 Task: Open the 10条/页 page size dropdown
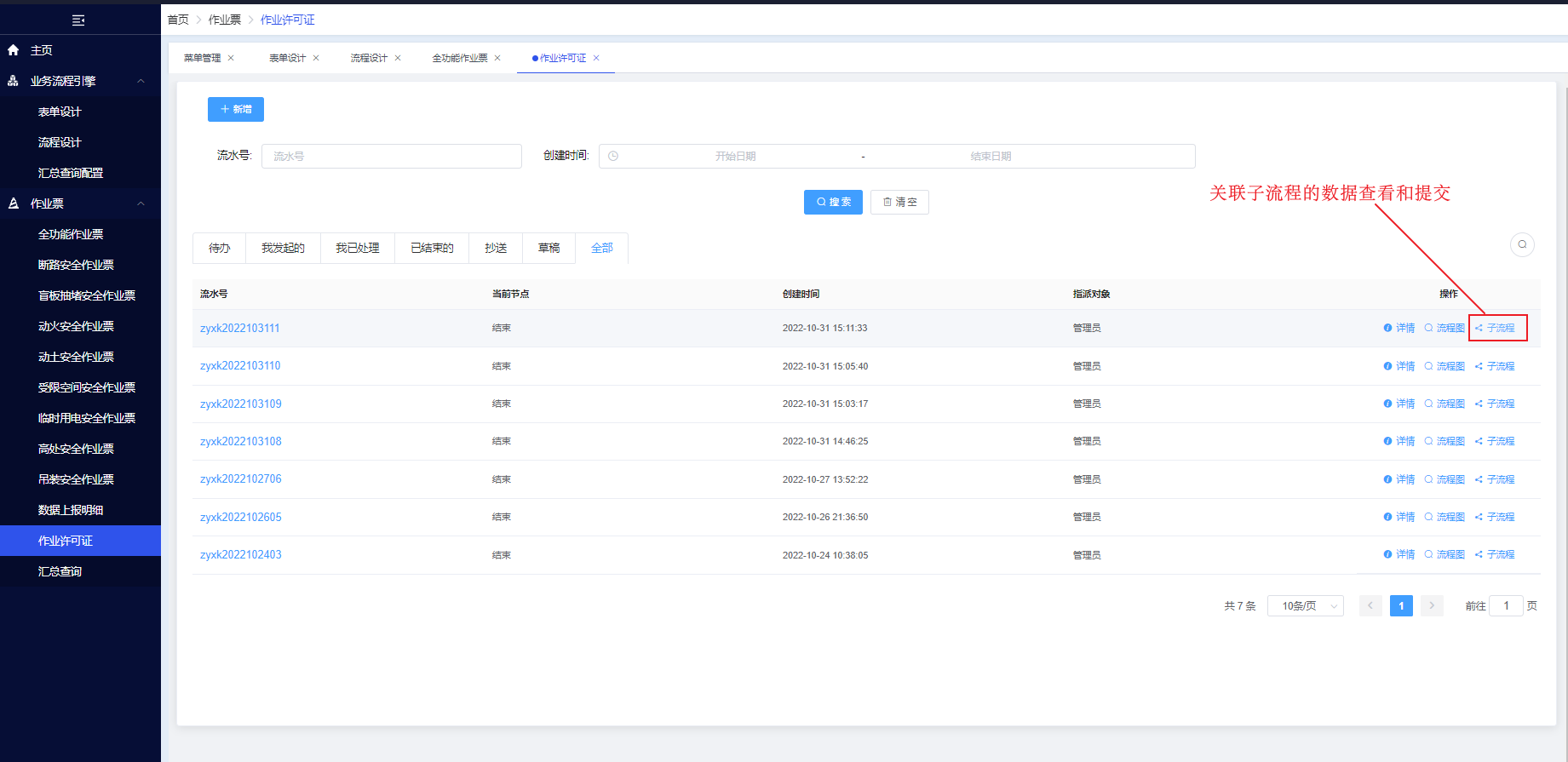(x=1306, y=605)
